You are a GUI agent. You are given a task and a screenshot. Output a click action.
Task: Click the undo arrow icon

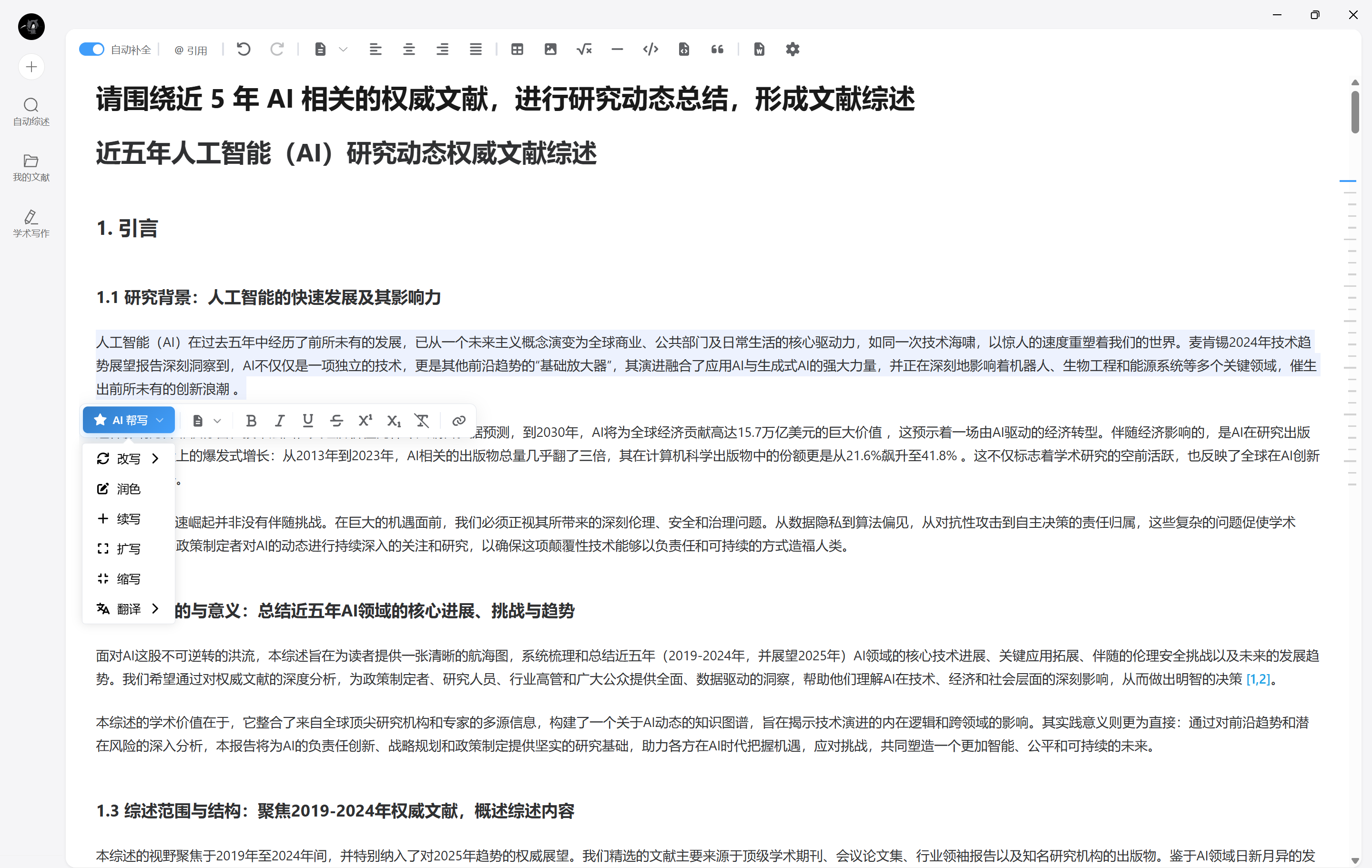coord(244,50)
